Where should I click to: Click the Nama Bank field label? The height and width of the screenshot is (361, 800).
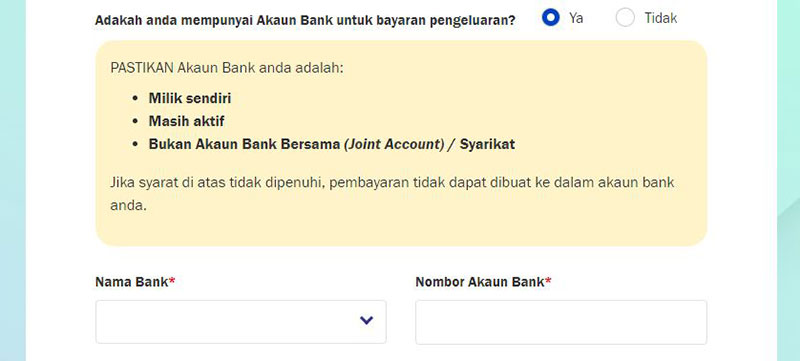[x=132, y=282]
